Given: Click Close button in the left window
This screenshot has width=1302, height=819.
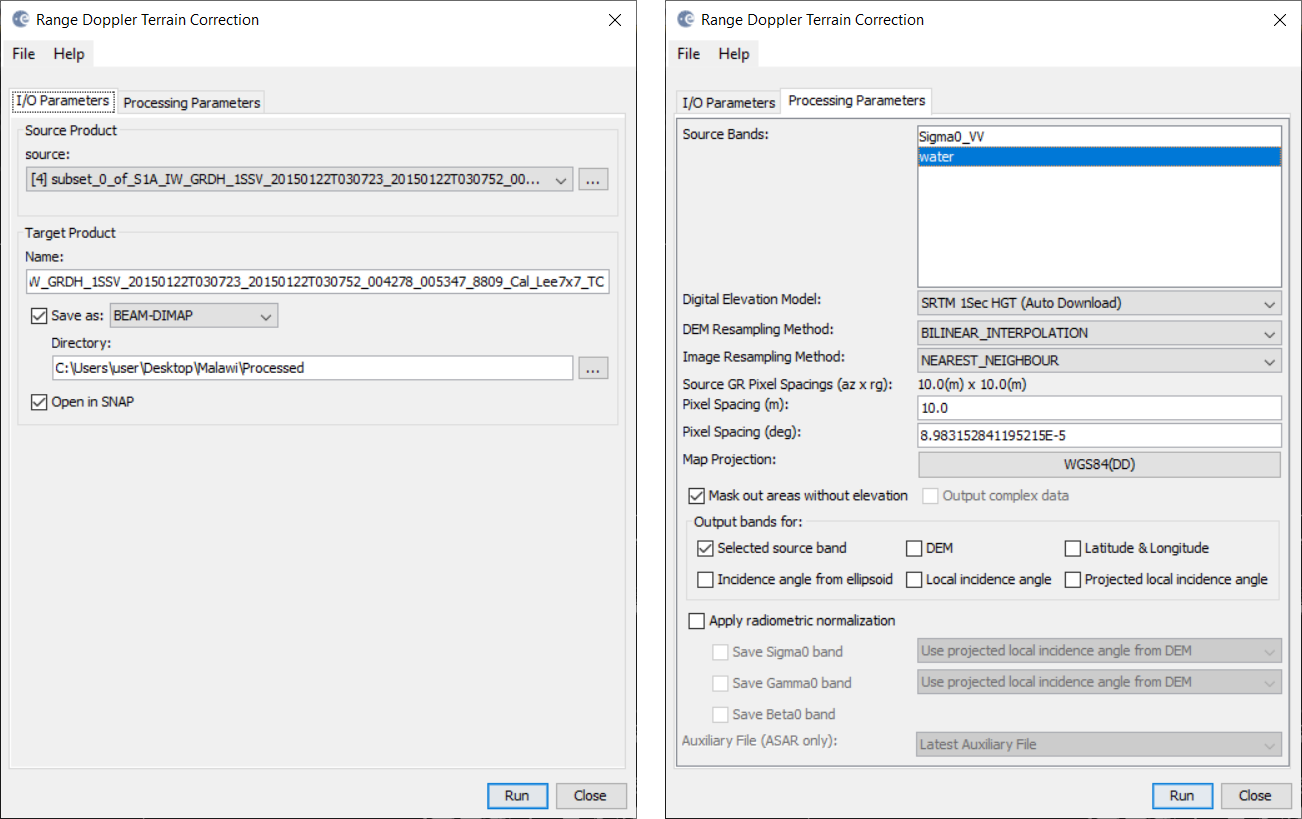Looking at the screenshot, I should point(590,796).
